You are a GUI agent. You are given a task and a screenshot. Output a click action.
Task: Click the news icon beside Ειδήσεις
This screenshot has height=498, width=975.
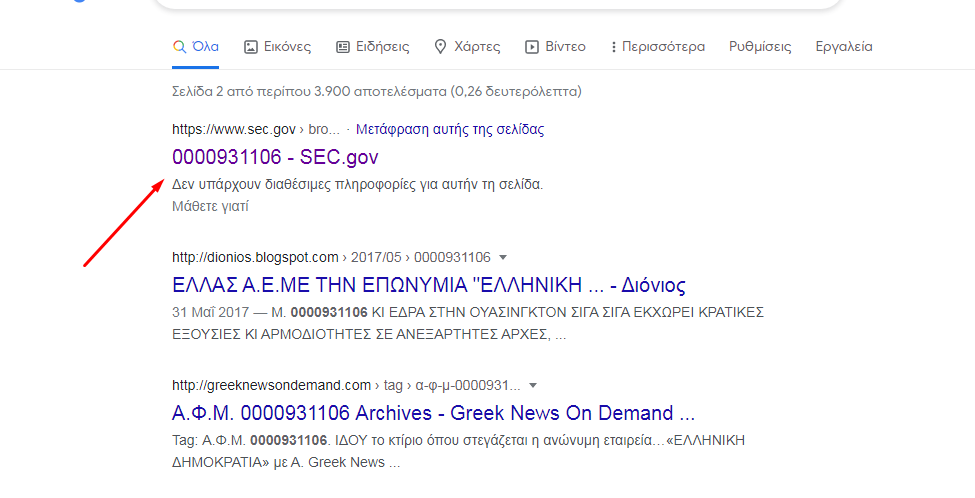[343, 47]
